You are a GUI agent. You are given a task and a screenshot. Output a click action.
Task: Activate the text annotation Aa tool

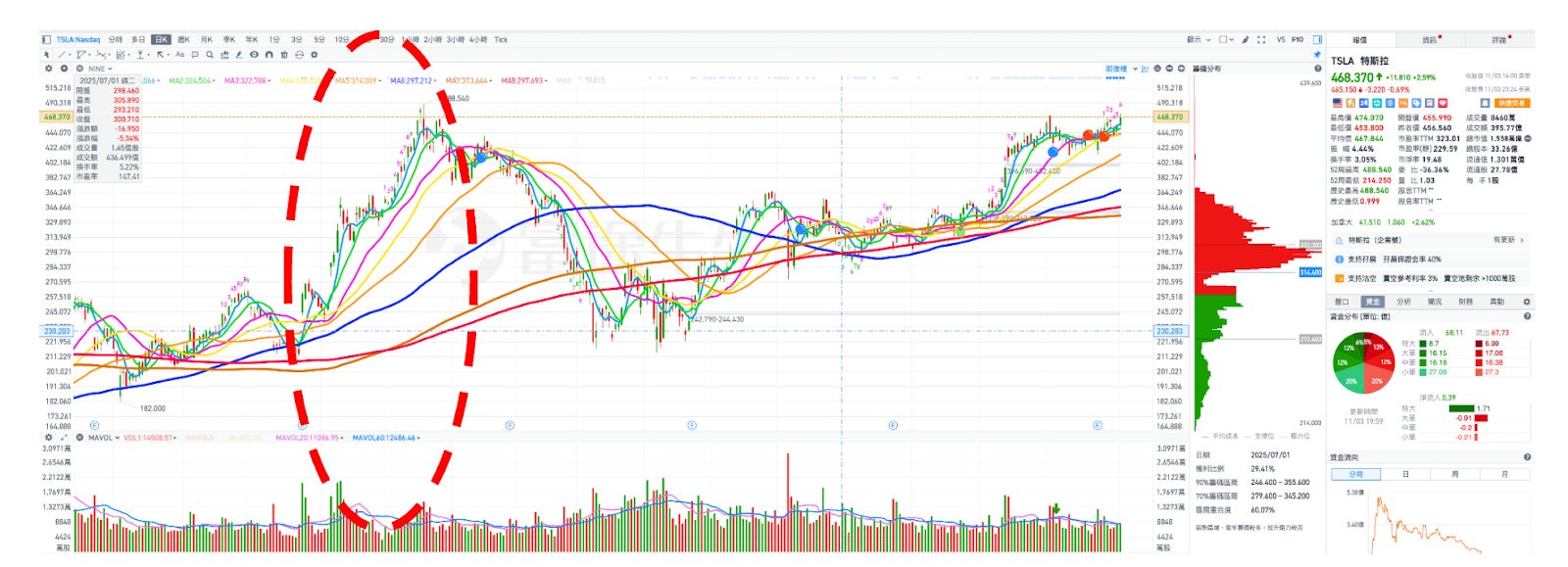[180, 55]
